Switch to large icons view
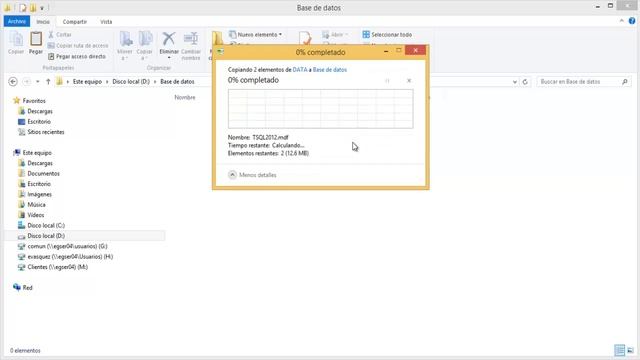640x360 pixels. (630, 350)
